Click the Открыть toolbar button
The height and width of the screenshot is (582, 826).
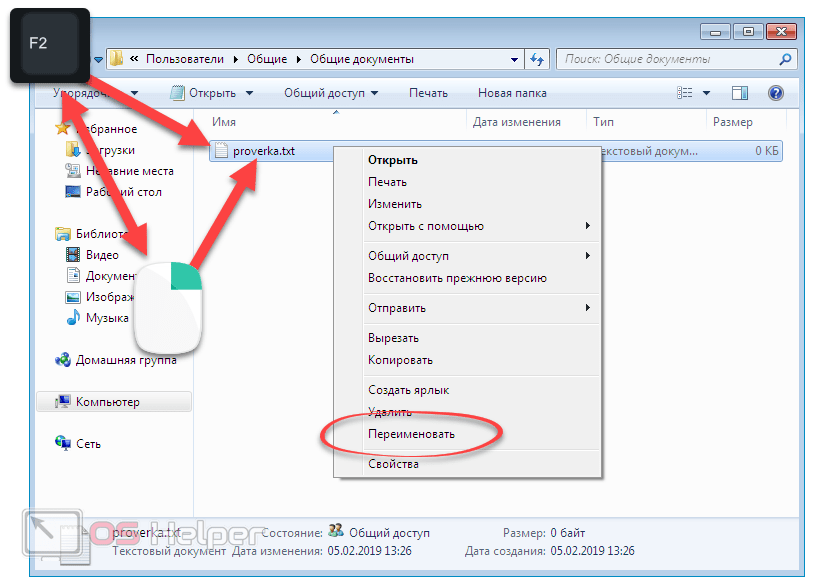pos(203,93)
